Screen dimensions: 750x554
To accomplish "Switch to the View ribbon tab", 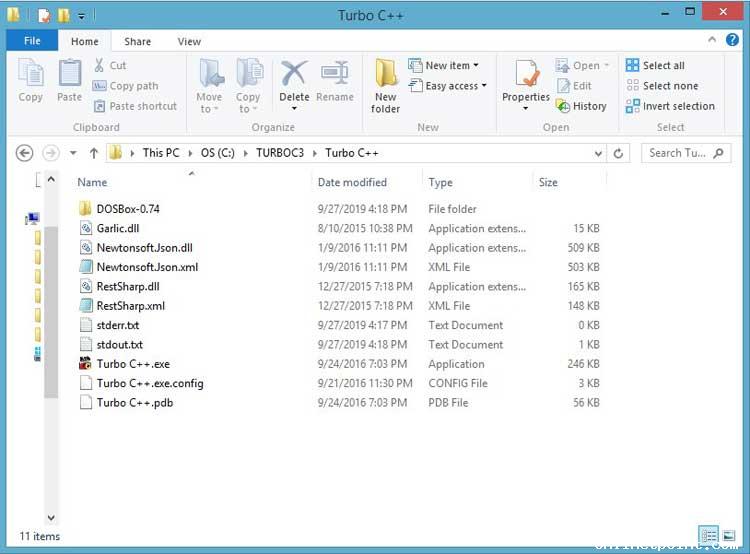I will click(189, 42).
